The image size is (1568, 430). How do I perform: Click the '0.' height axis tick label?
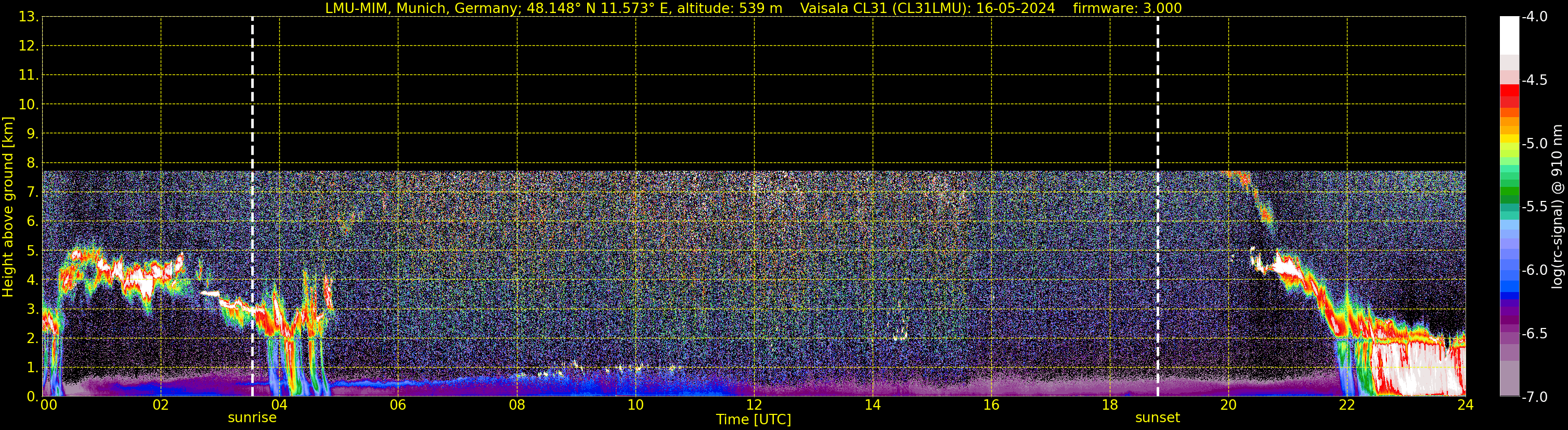(32, 397)
